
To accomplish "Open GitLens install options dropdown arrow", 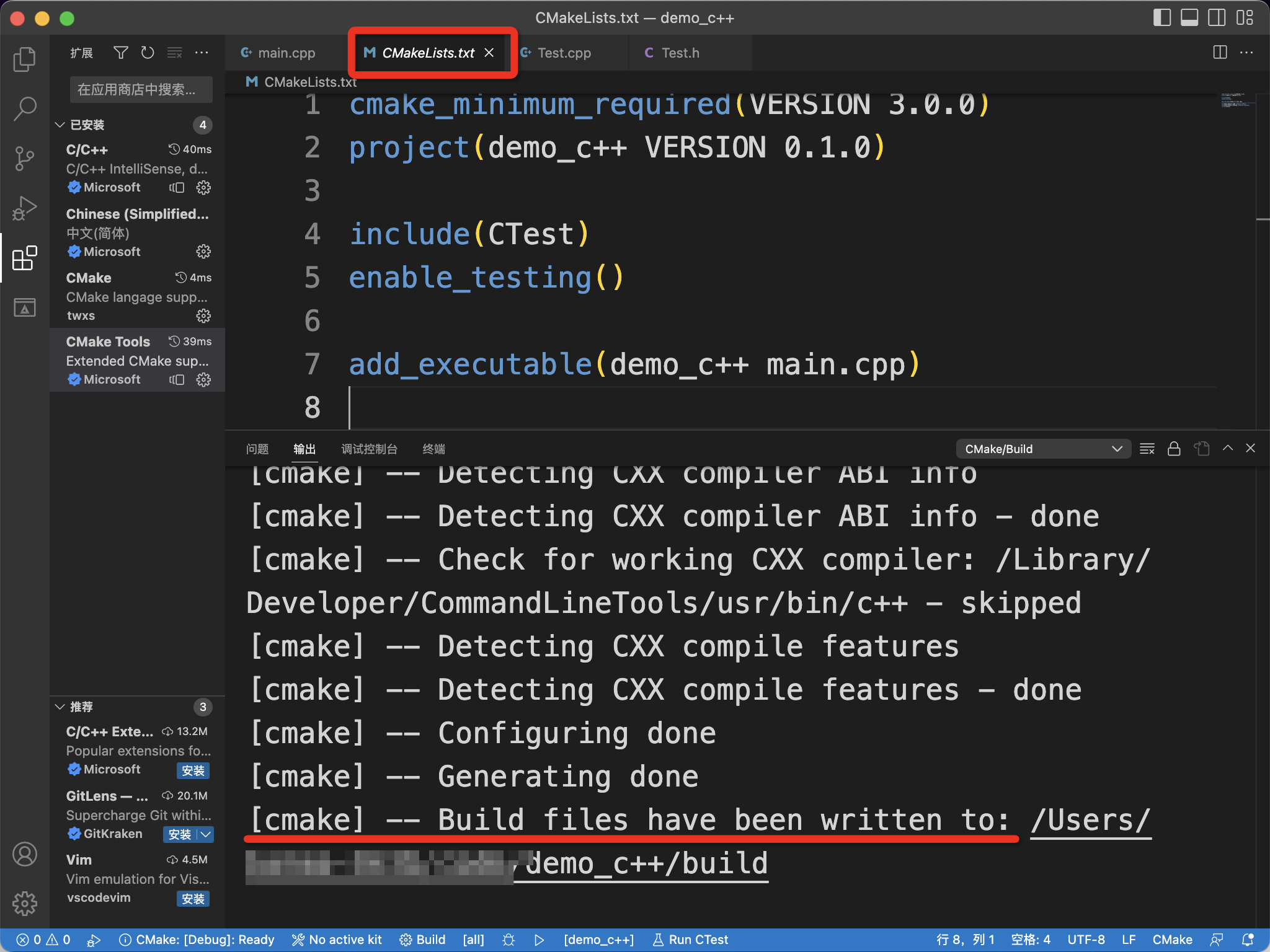I will click(x=206, y=834).
